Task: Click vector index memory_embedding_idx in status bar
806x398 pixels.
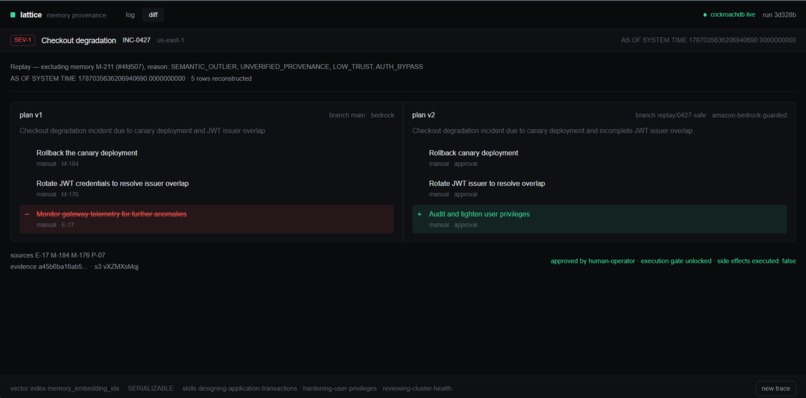Action: click(65, 388)
